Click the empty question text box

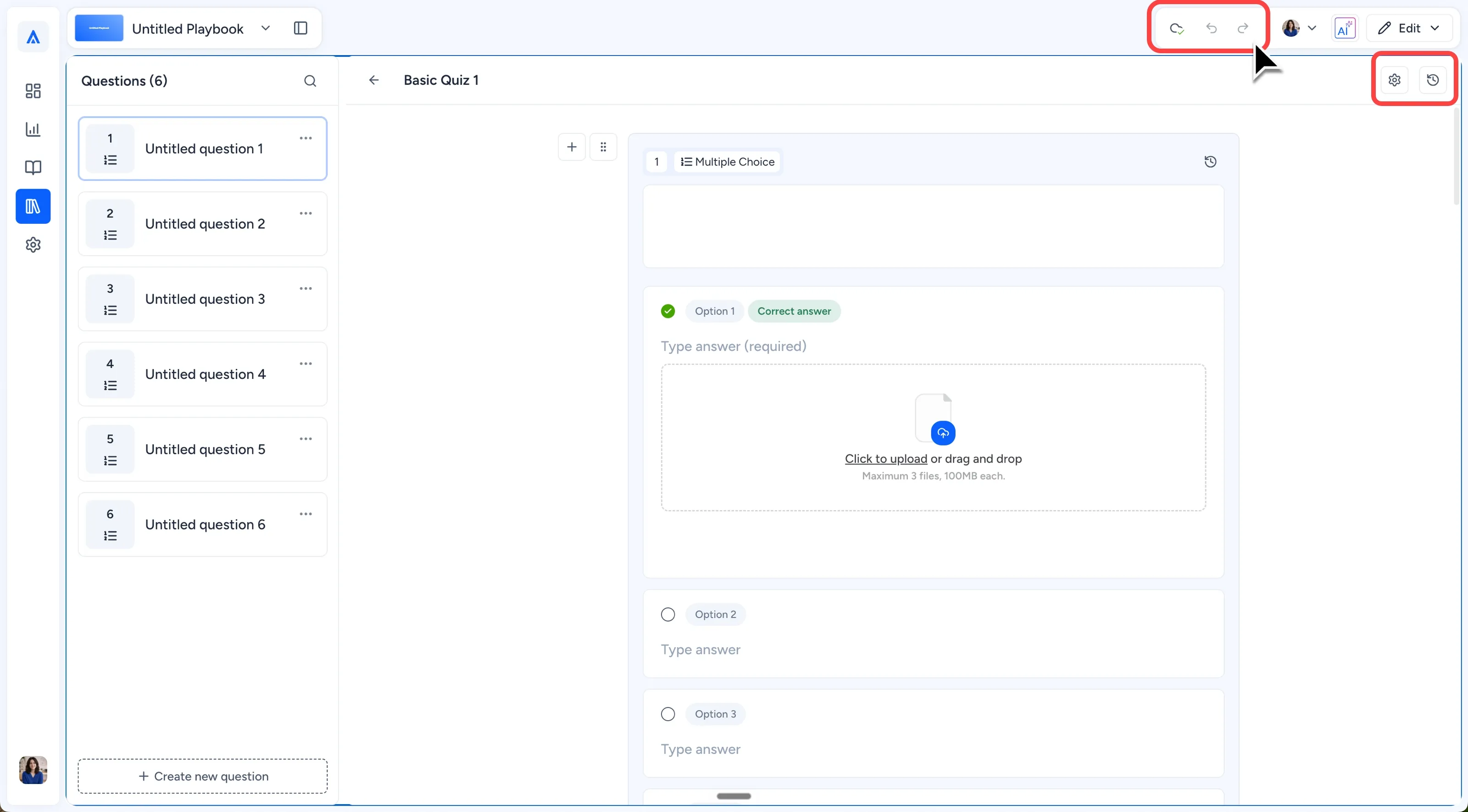click(934, 226)
